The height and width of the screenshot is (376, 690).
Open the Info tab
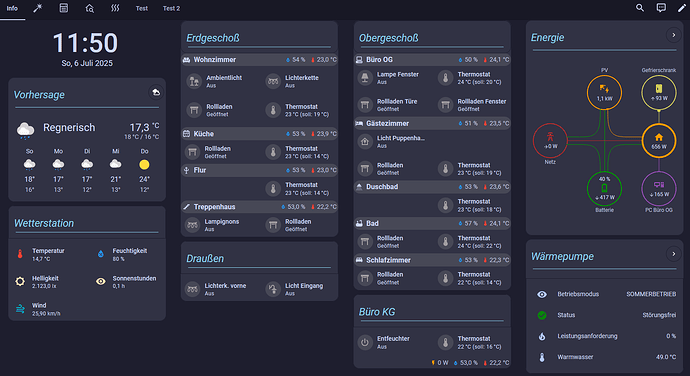tap(12, 8)
